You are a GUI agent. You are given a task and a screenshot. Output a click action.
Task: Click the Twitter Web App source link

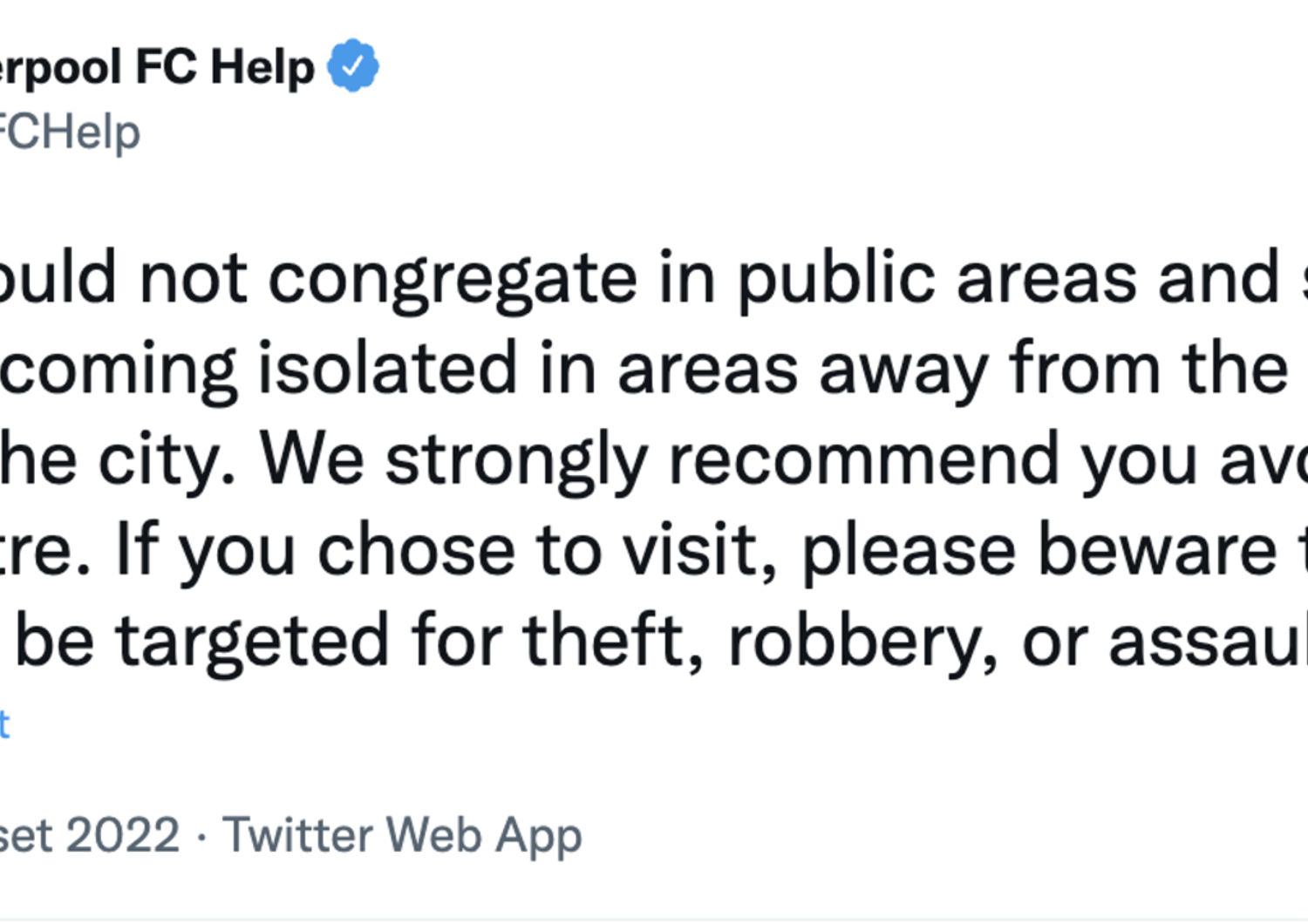402,835
